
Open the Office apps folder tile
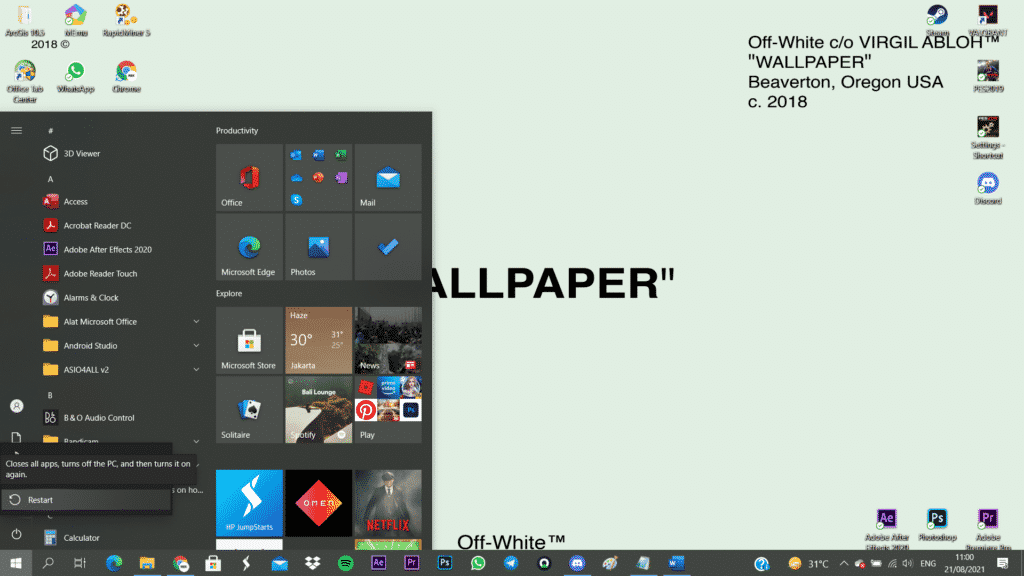[x=319, y=178]
